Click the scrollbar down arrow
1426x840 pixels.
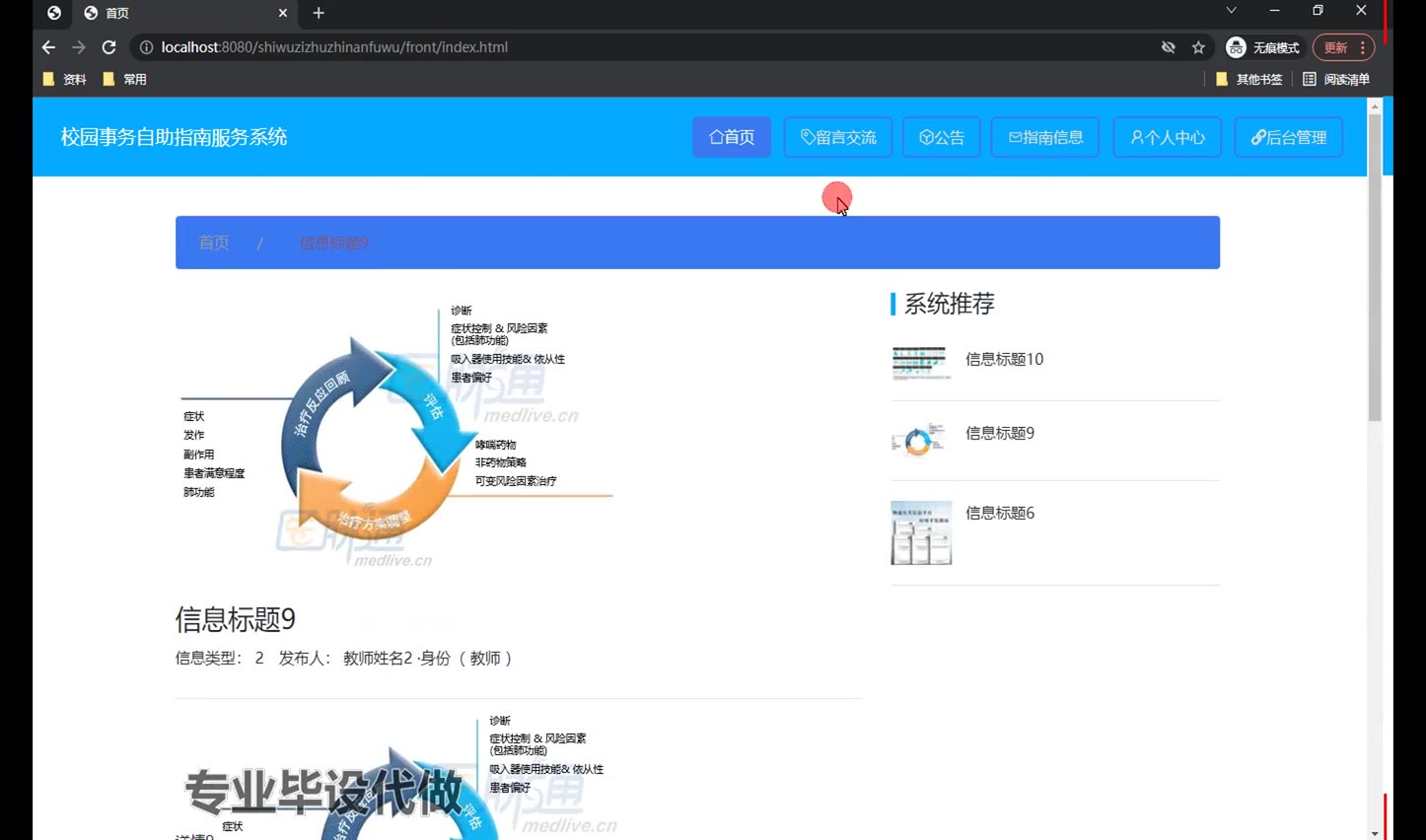tap(1375, 833)
